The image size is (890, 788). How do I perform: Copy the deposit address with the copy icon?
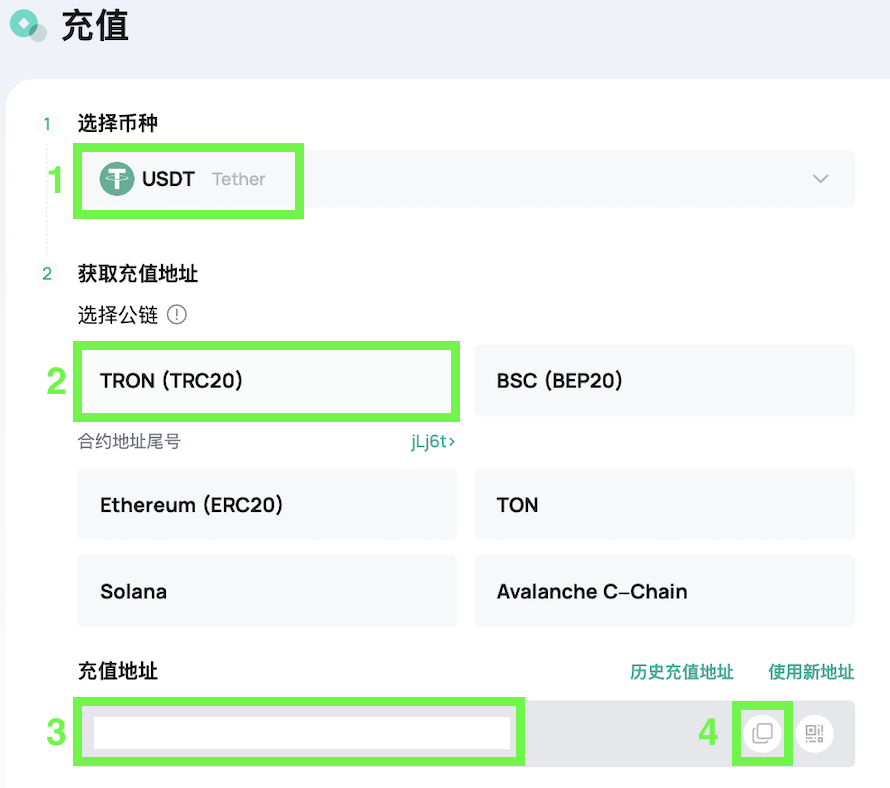tap(762, 733)
